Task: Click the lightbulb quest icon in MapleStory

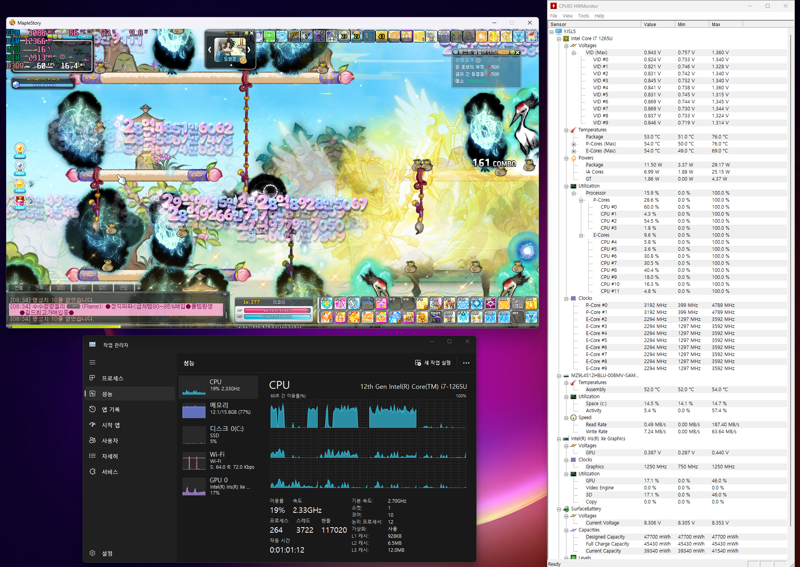Action: coord(20,150)
